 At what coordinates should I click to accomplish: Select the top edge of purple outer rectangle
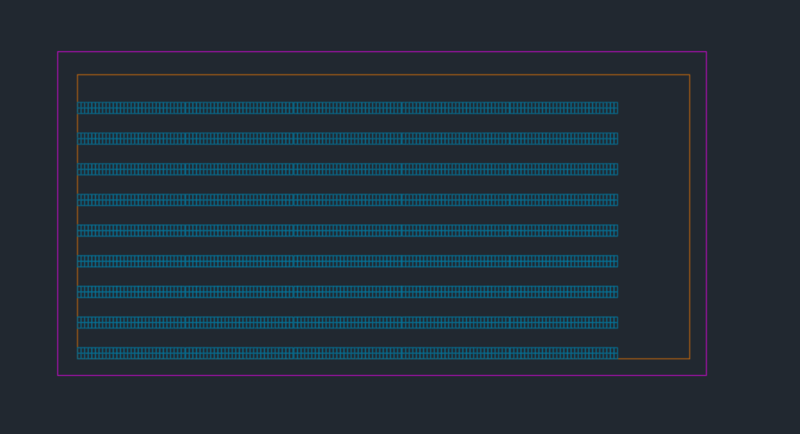click(382, 52)
